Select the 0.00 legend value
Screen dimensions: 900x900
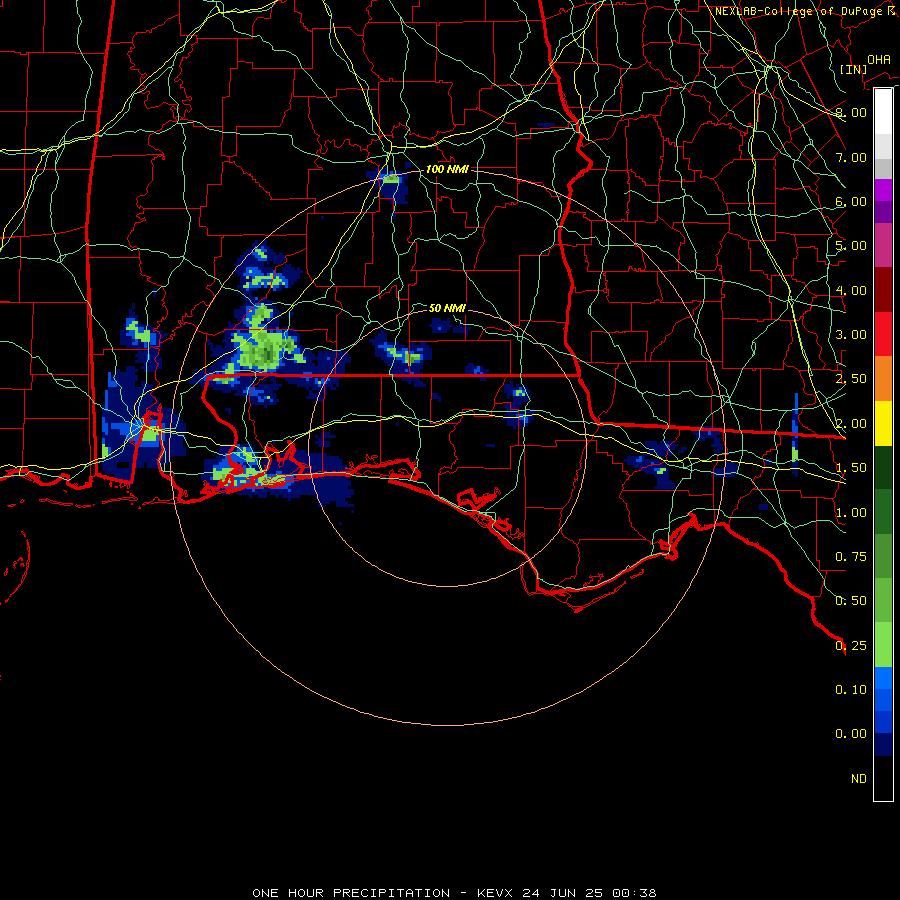851,734
